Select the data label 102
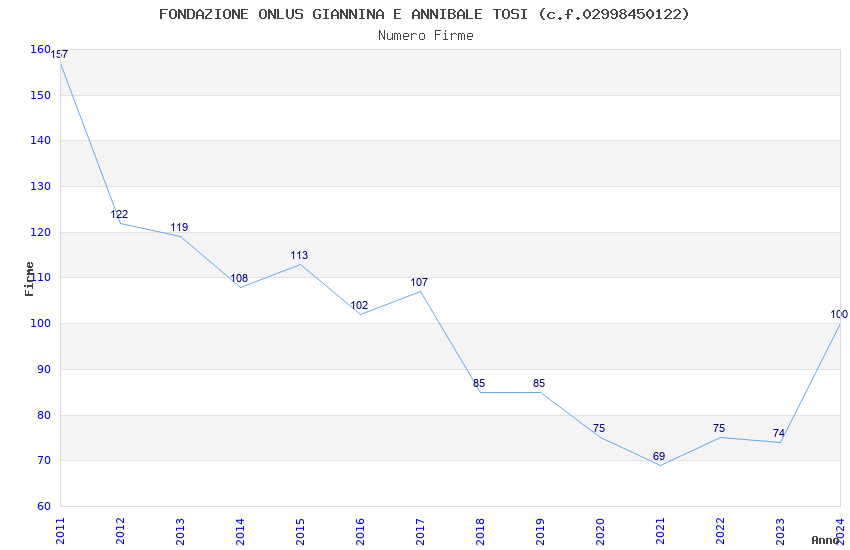Viewport: 850px width, 550px height. click(x=359, y=306)
